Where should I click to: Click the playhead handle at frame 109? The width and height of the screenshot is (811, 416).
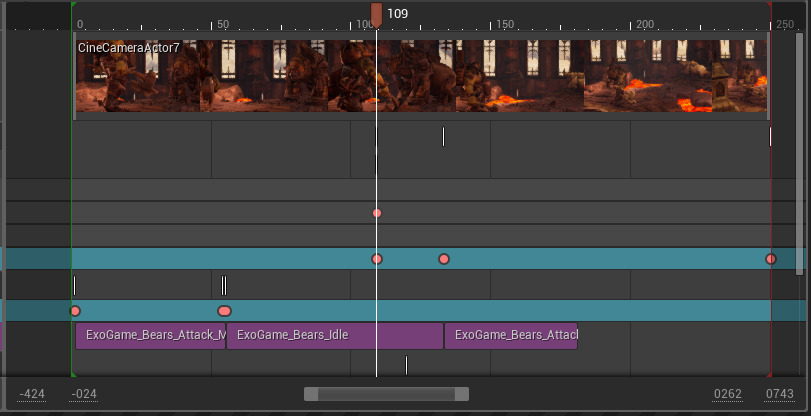(x=376, y=13)
